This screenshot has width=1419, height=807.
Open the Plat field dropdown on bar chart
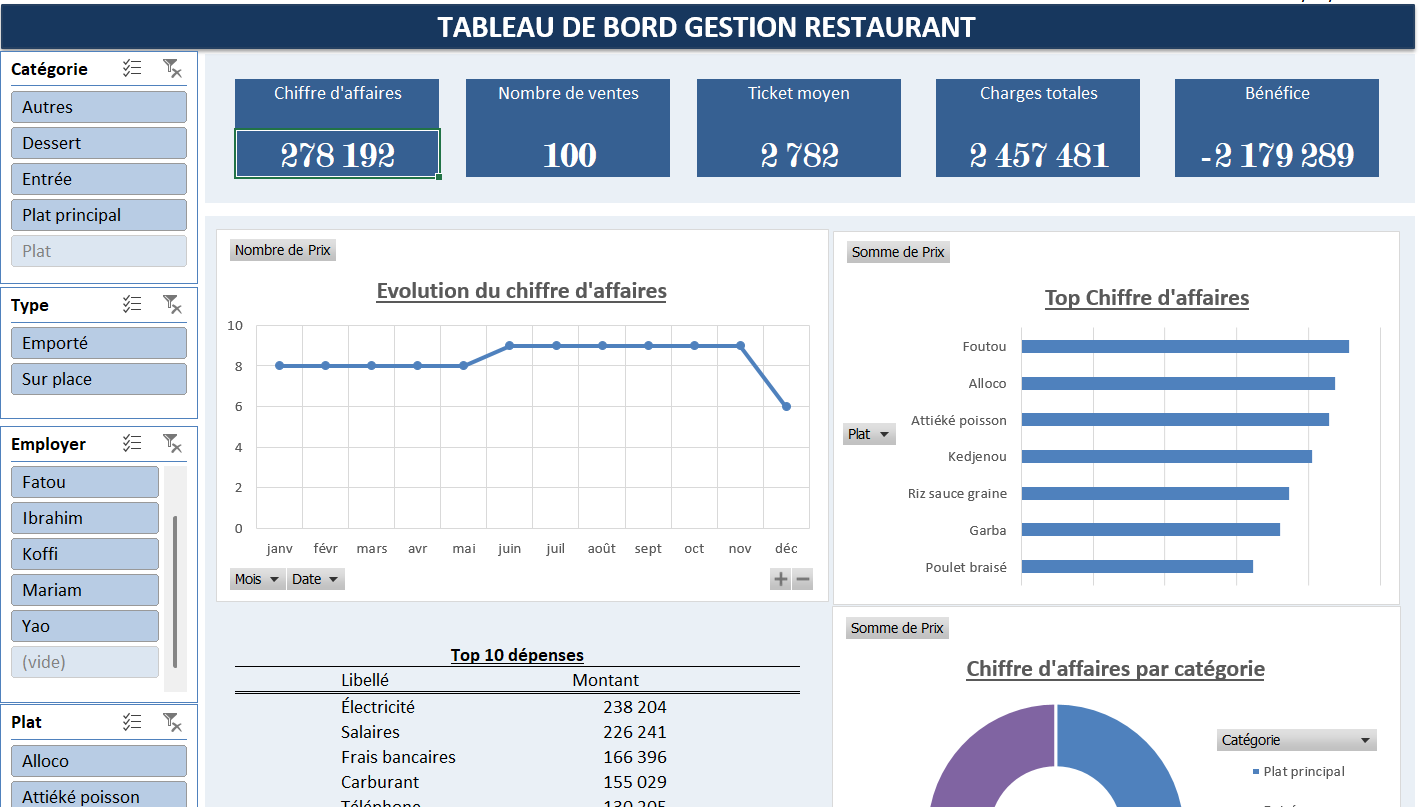click(x=869, y=434)
